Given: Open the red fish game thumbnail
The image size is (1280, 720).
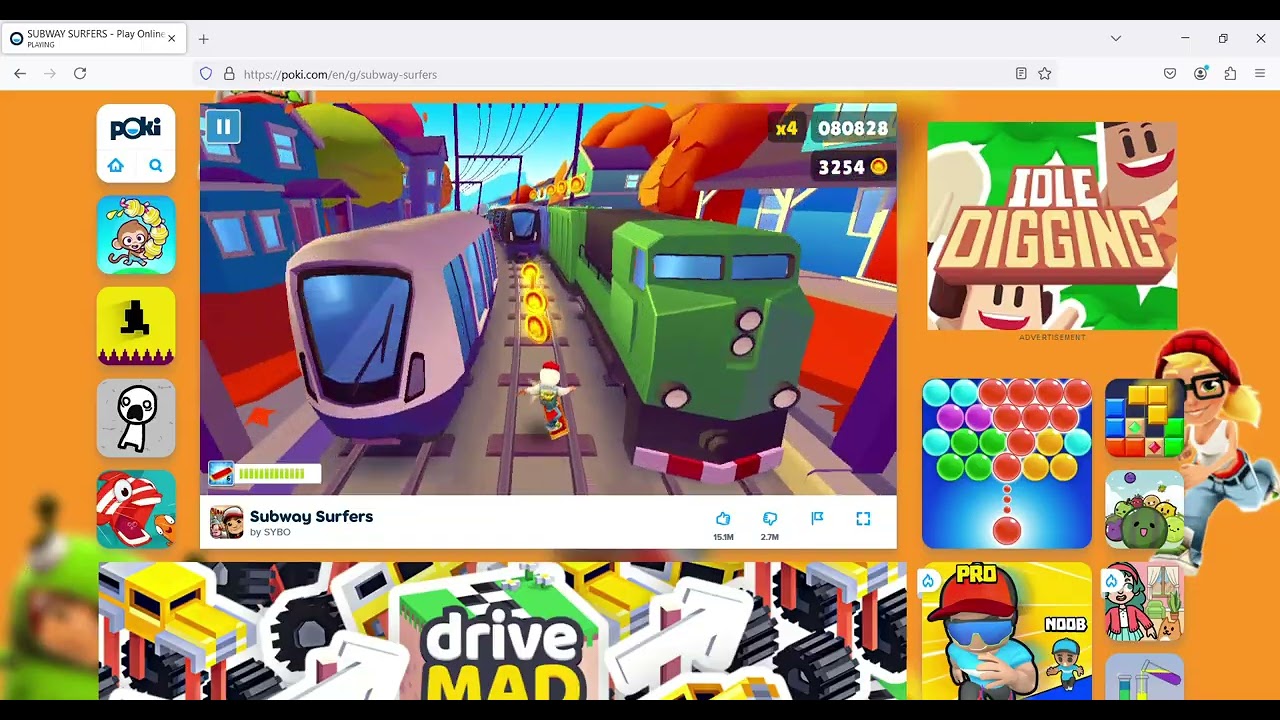Looking at the screenshot, I should (x=136, y=510).
